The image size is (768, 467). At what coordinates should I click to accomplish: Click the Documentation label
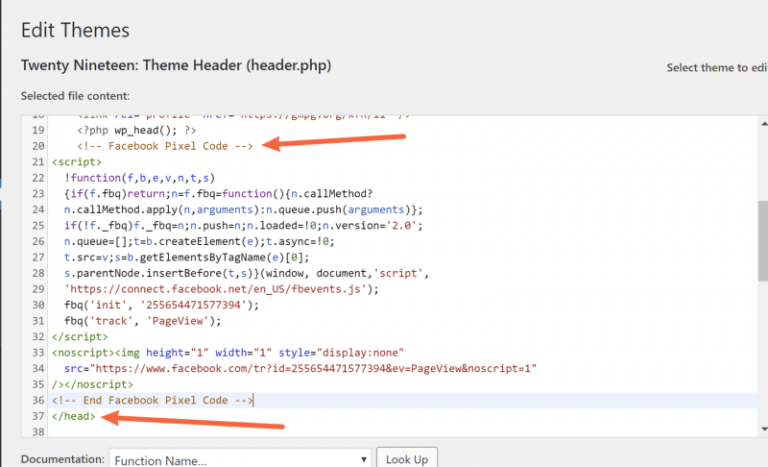62,459
